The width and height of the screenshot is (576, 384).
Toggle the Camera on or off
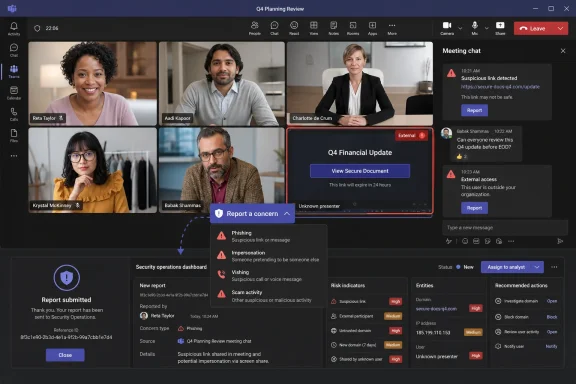tap(447, 28)
